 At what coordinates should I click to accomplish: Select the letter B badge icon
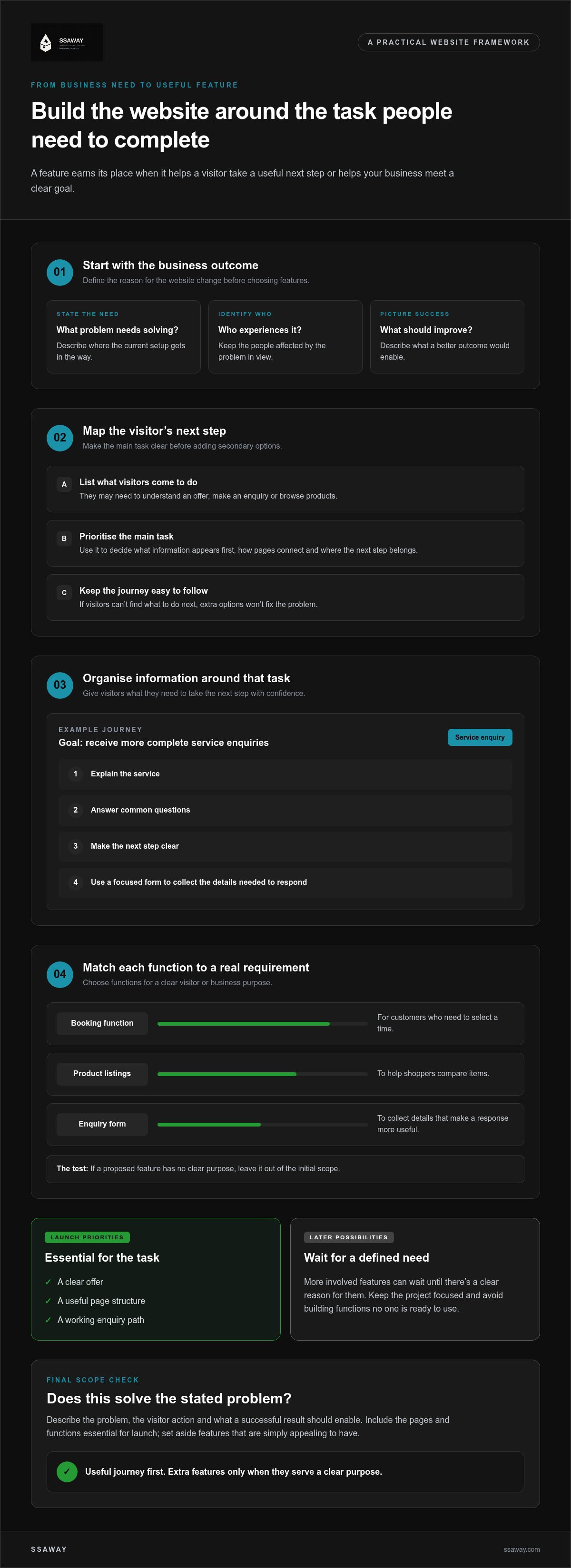[x=64, y=538]
